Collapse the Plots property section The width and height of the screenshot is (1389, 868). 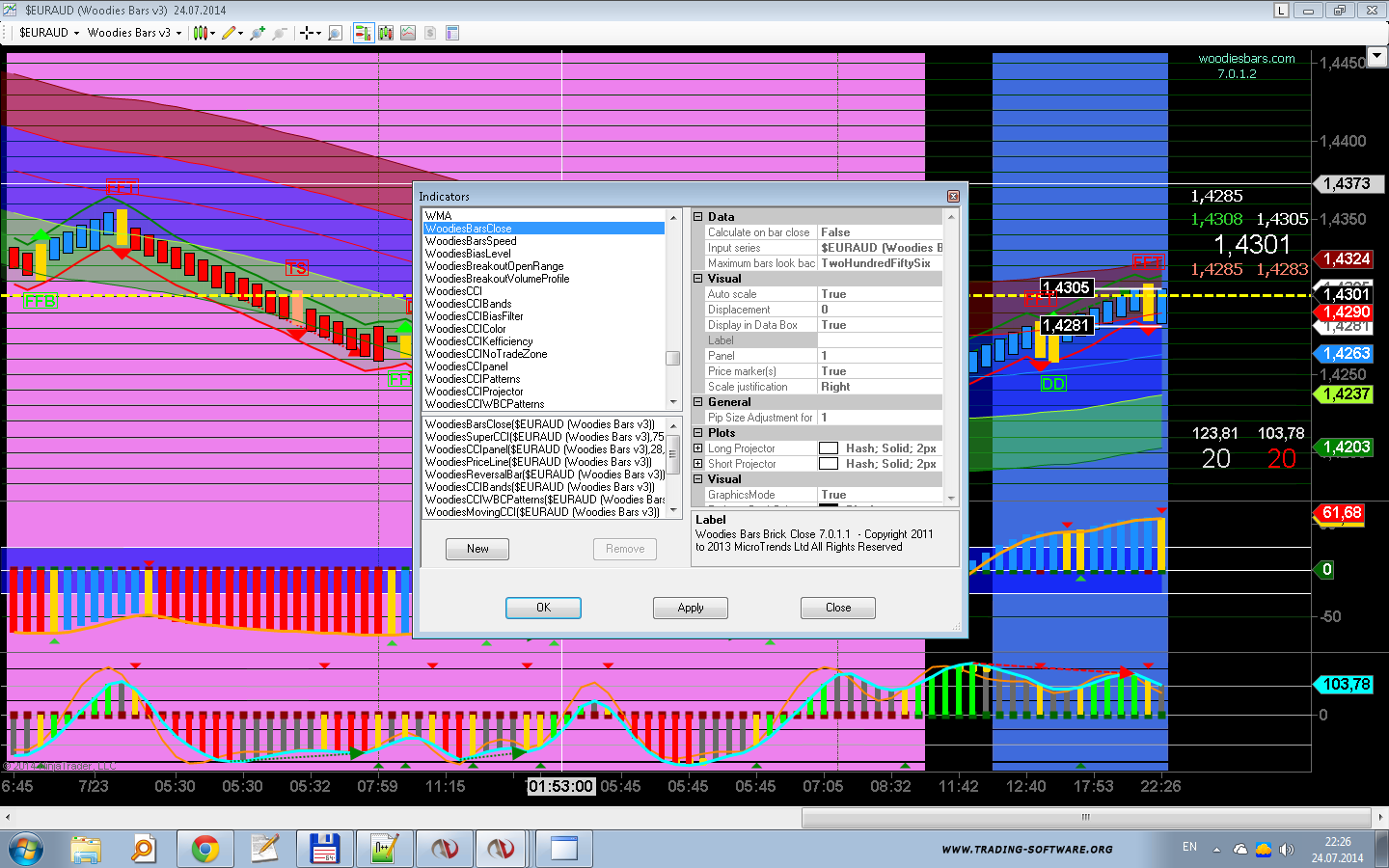[697, 433]
